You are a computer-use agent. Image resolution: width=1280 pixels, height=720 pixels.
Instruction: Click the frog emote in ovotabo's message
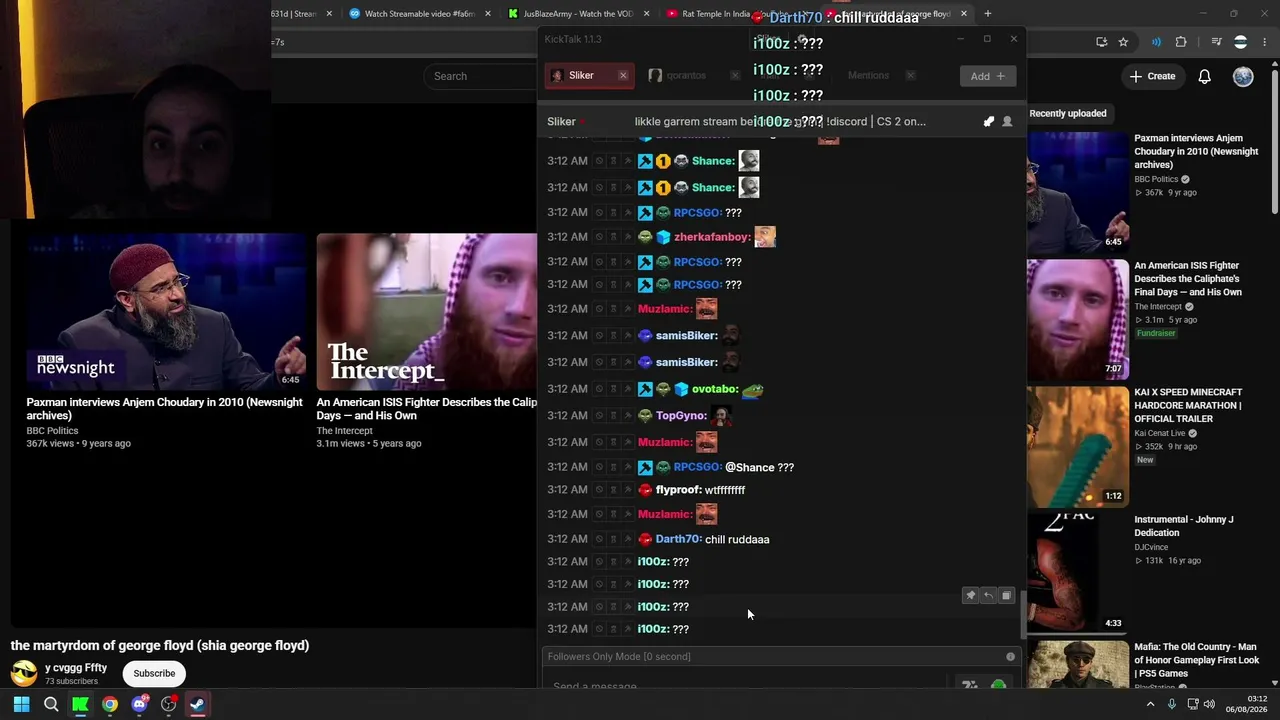click(752, 390)
